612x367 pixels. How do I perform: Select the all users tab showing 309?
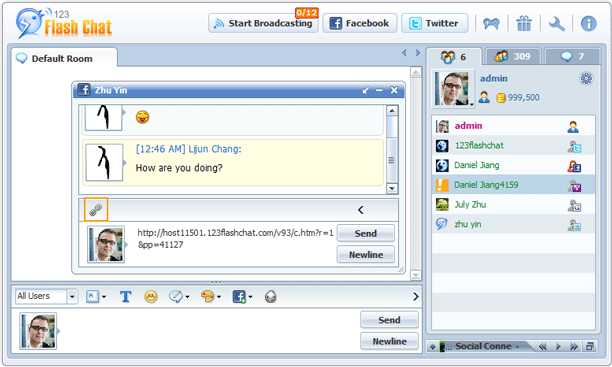click(x=512, y=57)
